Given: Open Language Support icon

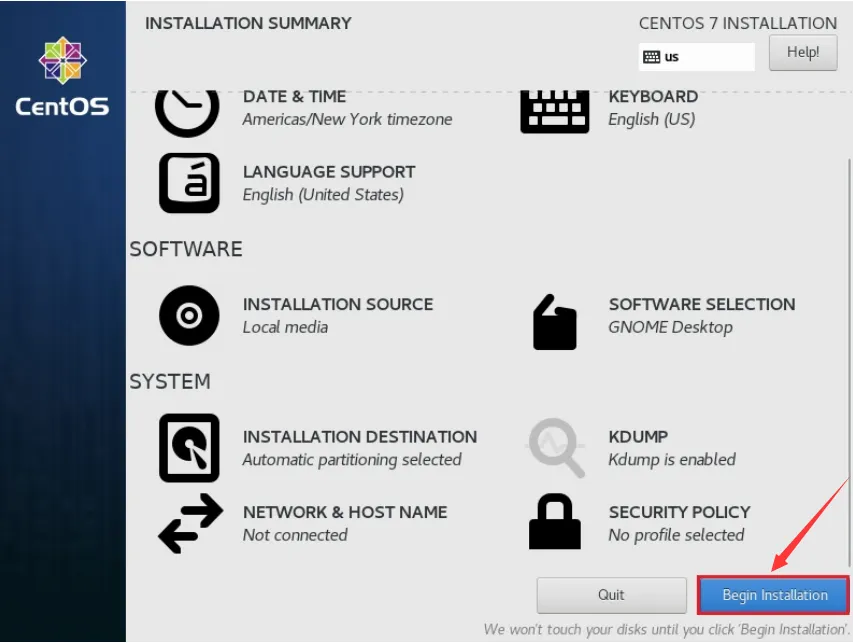Looking at the screenshot, I should 189,183.
